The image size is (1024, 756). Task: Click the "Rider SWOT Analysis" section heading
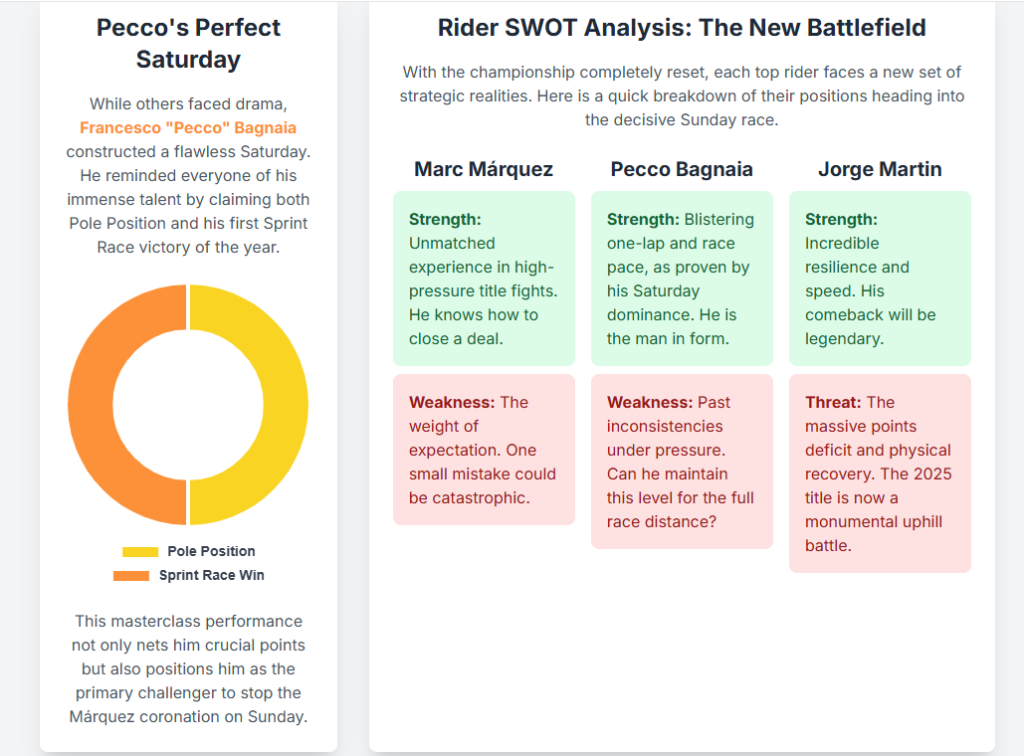pos(682,28)
